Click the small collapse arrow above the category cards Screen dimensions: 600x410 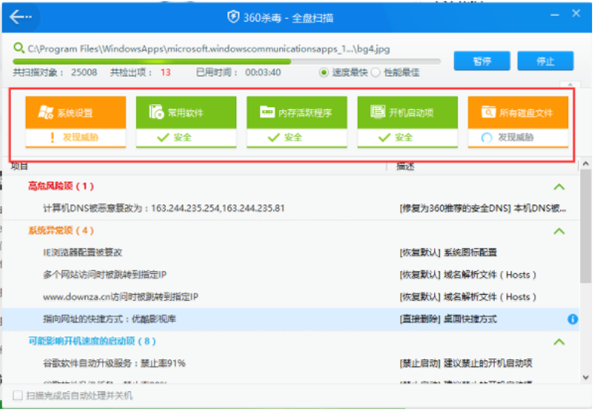pos(571,84)
